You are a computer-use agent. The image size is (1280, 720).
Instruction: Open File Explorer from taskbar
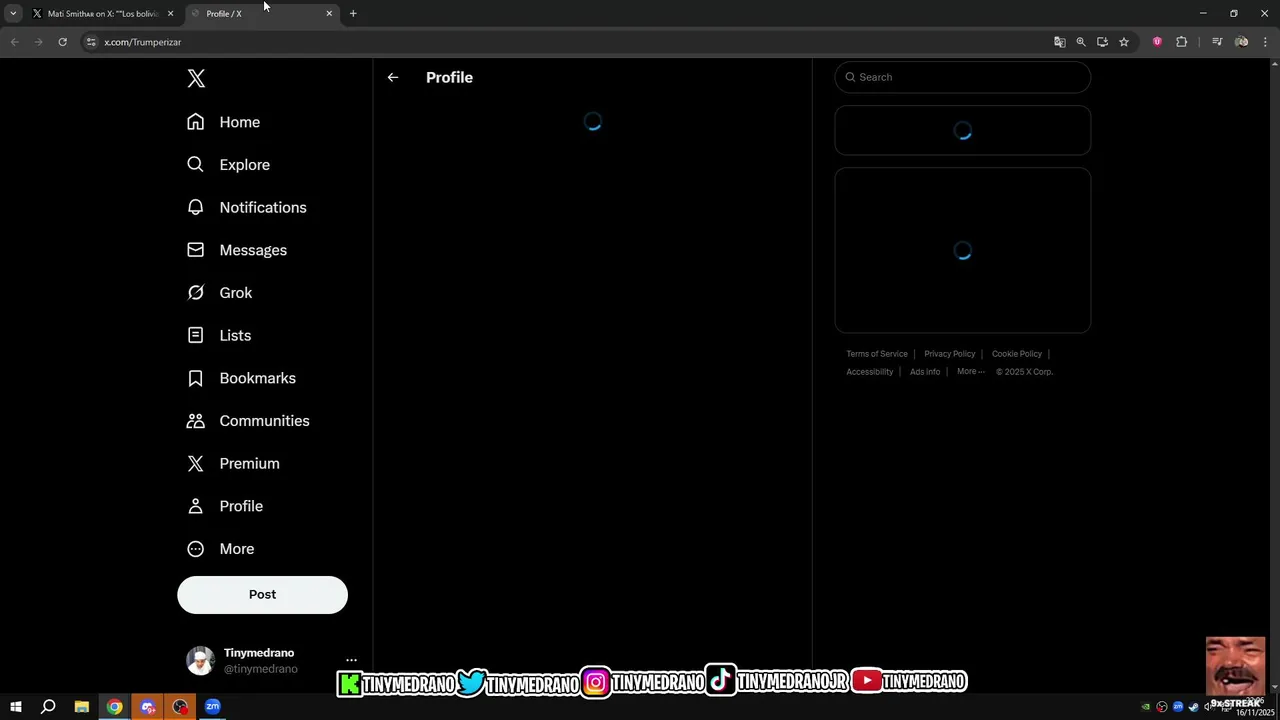point(82,707)
